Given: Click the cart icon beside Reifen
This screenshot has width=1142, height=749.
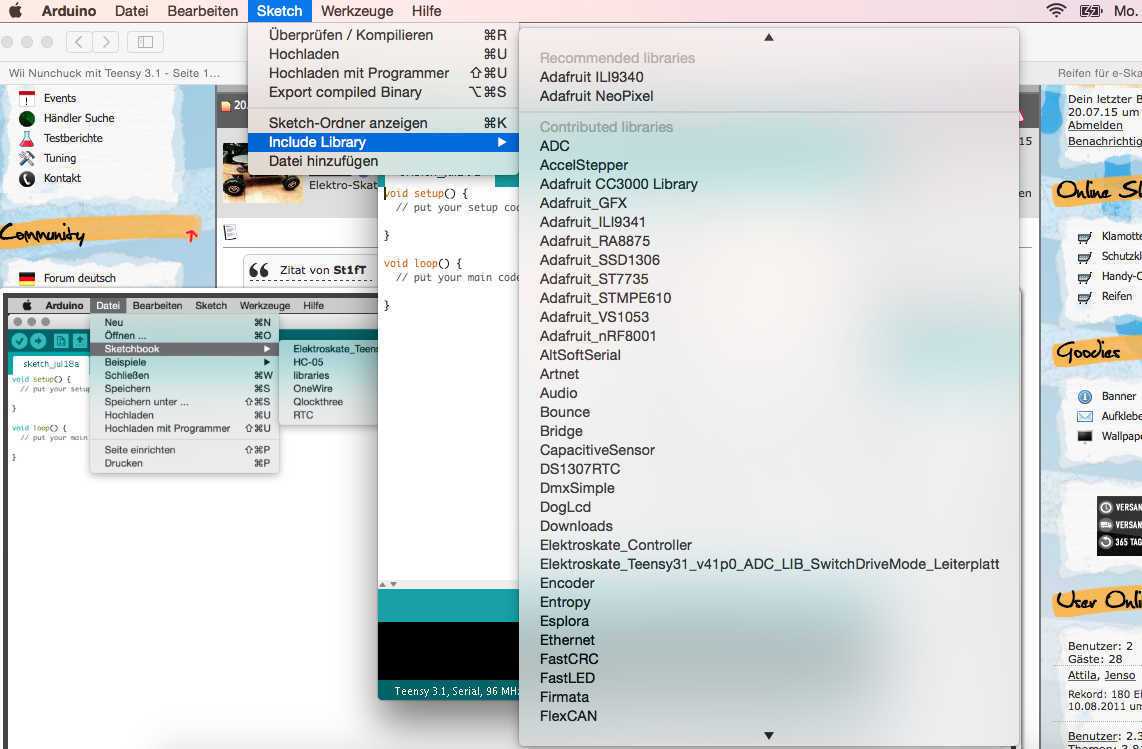Looking at the screenshot, I should tap(1084, 297).
